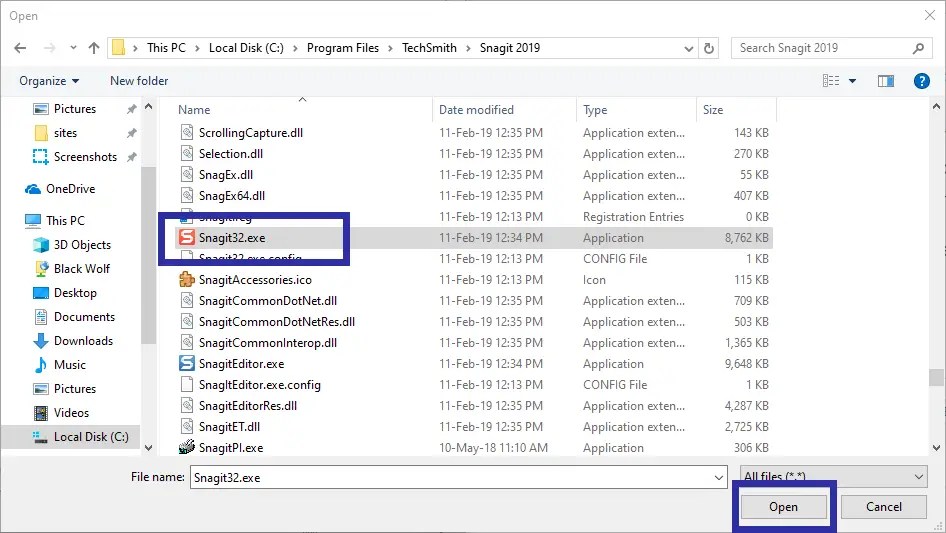Image resolution: width=946 pixels, height=533 pixels.
Task: Toggle the preview pane icon
Action: point(886,81)
